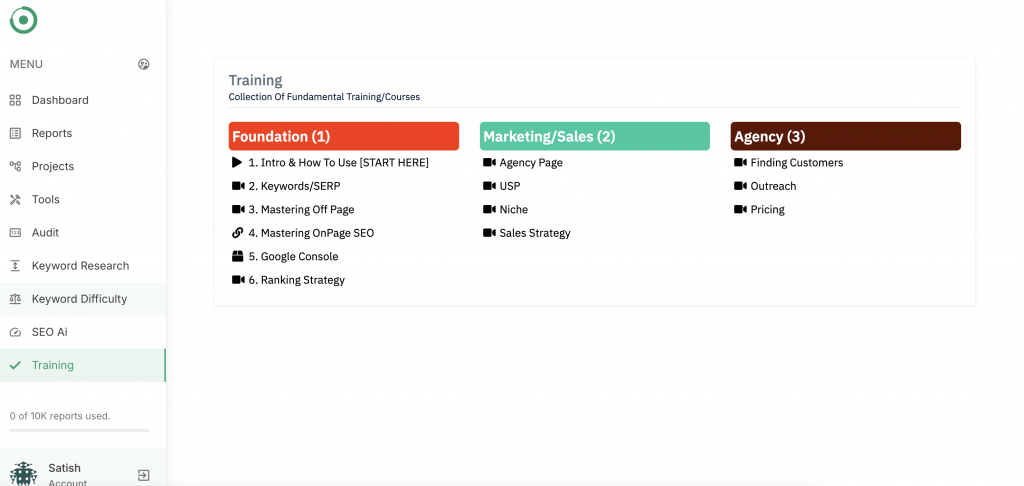Click the Projects hierarchy icon

point(15,166)
